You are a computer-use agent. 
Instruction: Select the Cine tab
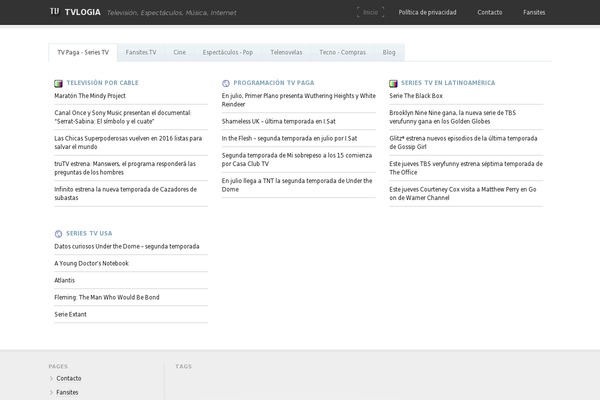point(179,51)
